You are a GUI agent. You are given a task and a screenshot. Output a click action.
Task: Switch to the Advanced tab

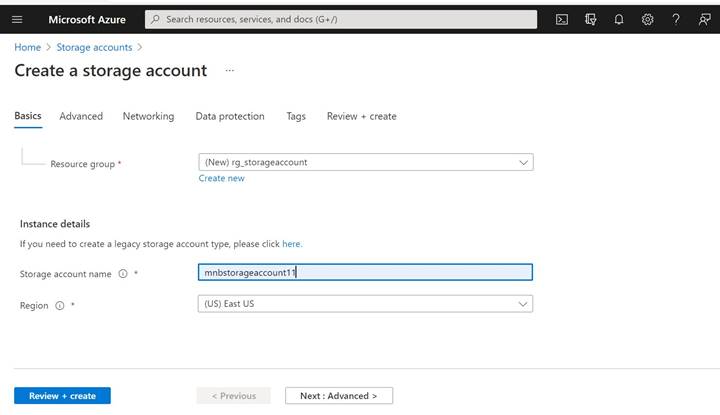[81, 116]
